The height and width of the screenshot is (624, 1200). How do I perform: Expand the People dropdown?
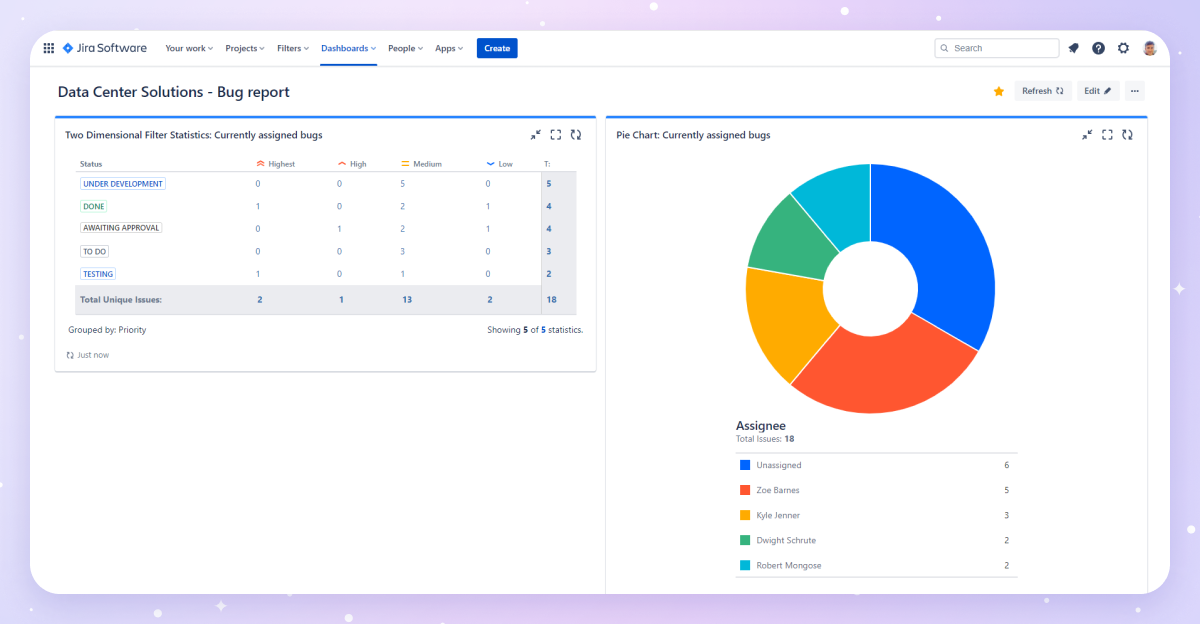tap(405, 48)
